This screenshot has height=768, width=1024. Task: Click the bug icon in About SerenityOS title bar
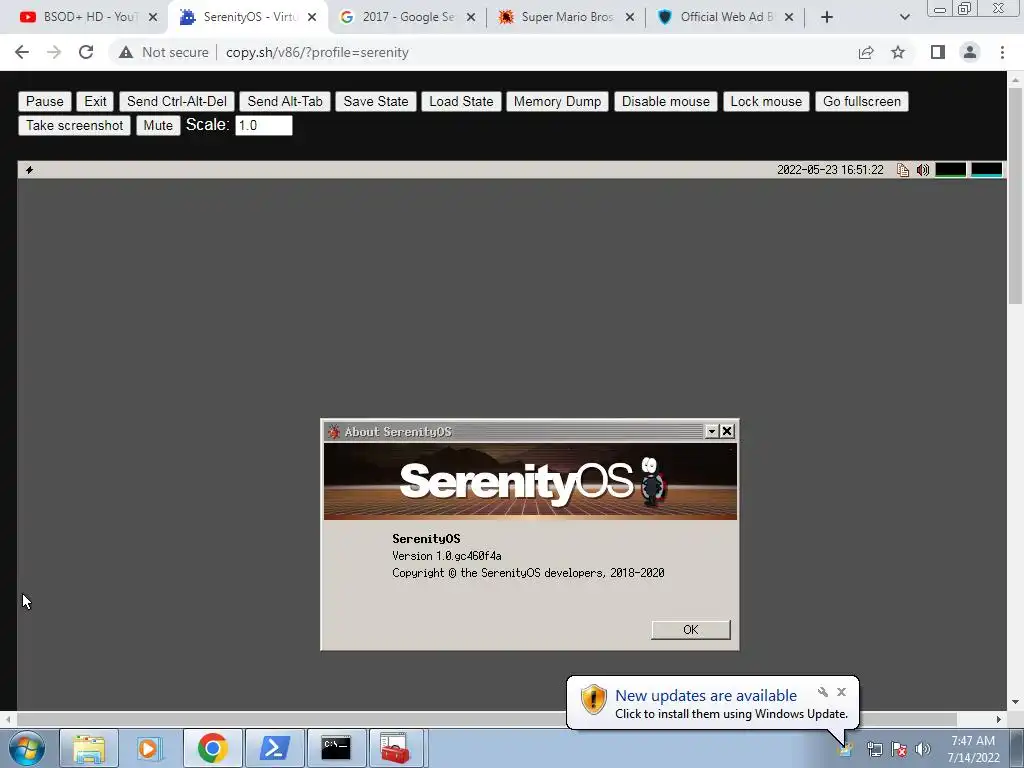334,432
